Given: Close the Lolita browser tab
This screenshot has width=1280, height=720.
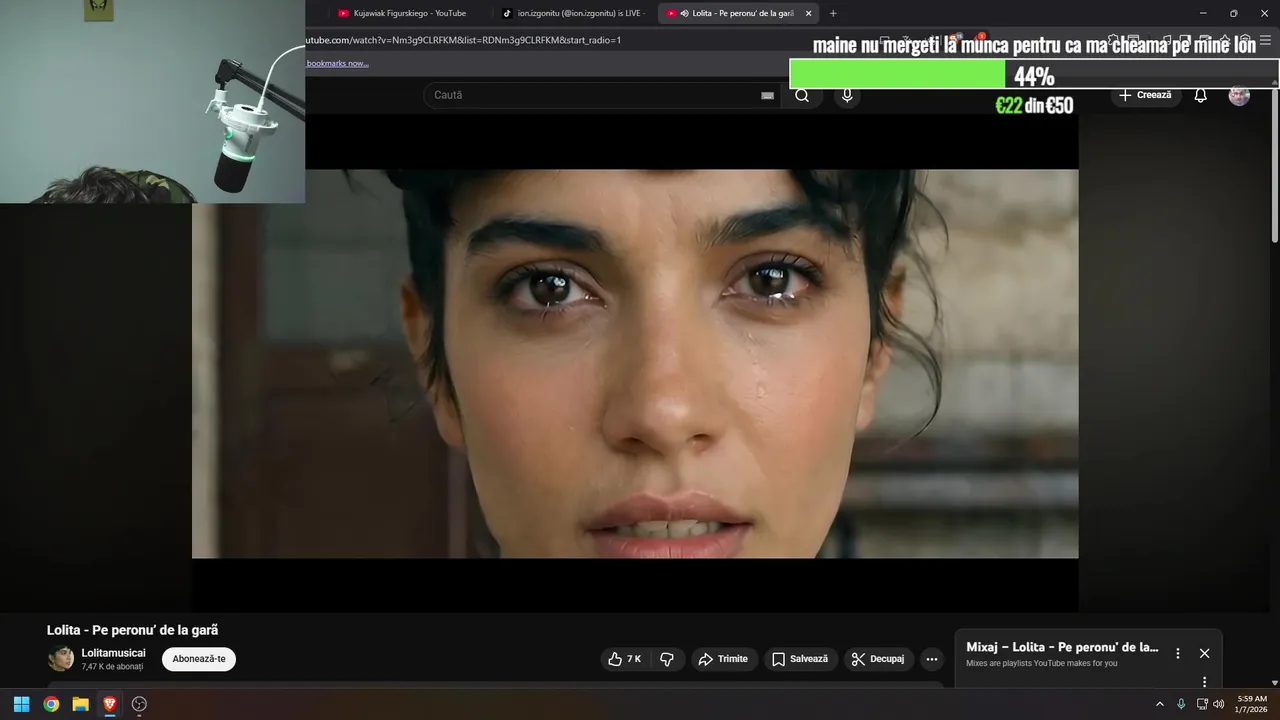Looking at the screenshot, I should 809,13.
